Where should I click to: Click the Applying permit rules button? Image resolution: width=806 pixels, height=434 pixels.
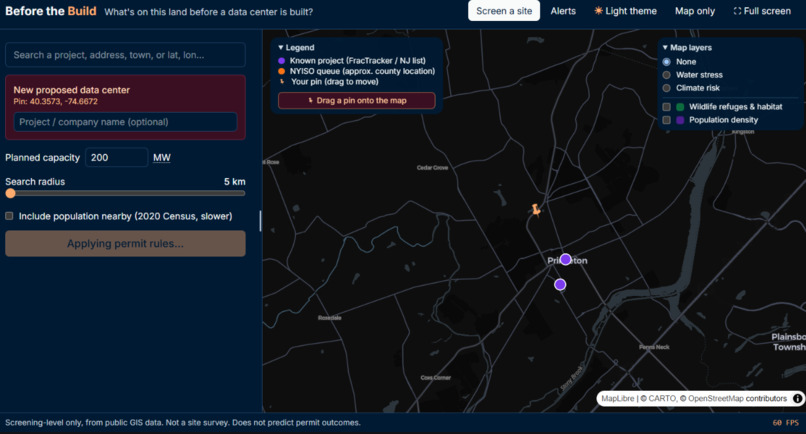125,243
